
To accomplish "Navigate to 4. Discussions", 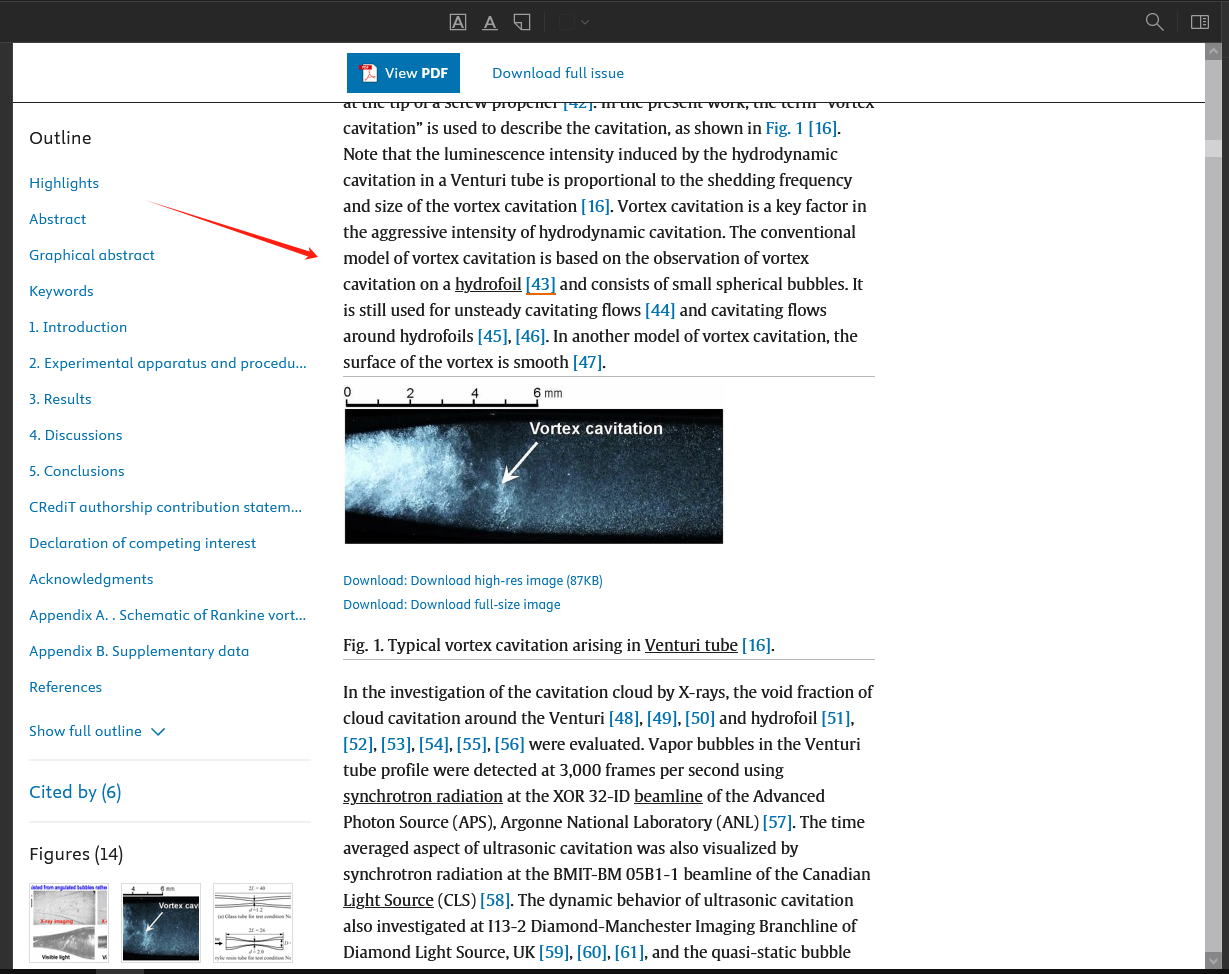I will point(76,435).
